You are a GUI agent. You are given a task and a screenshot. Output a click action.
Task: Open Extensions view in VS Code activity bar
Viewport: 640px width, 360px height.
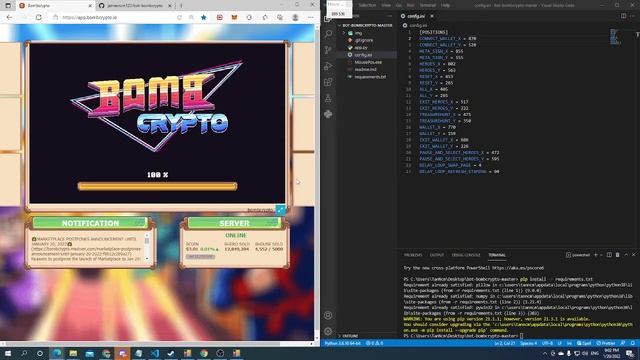[x=328, y=82]
